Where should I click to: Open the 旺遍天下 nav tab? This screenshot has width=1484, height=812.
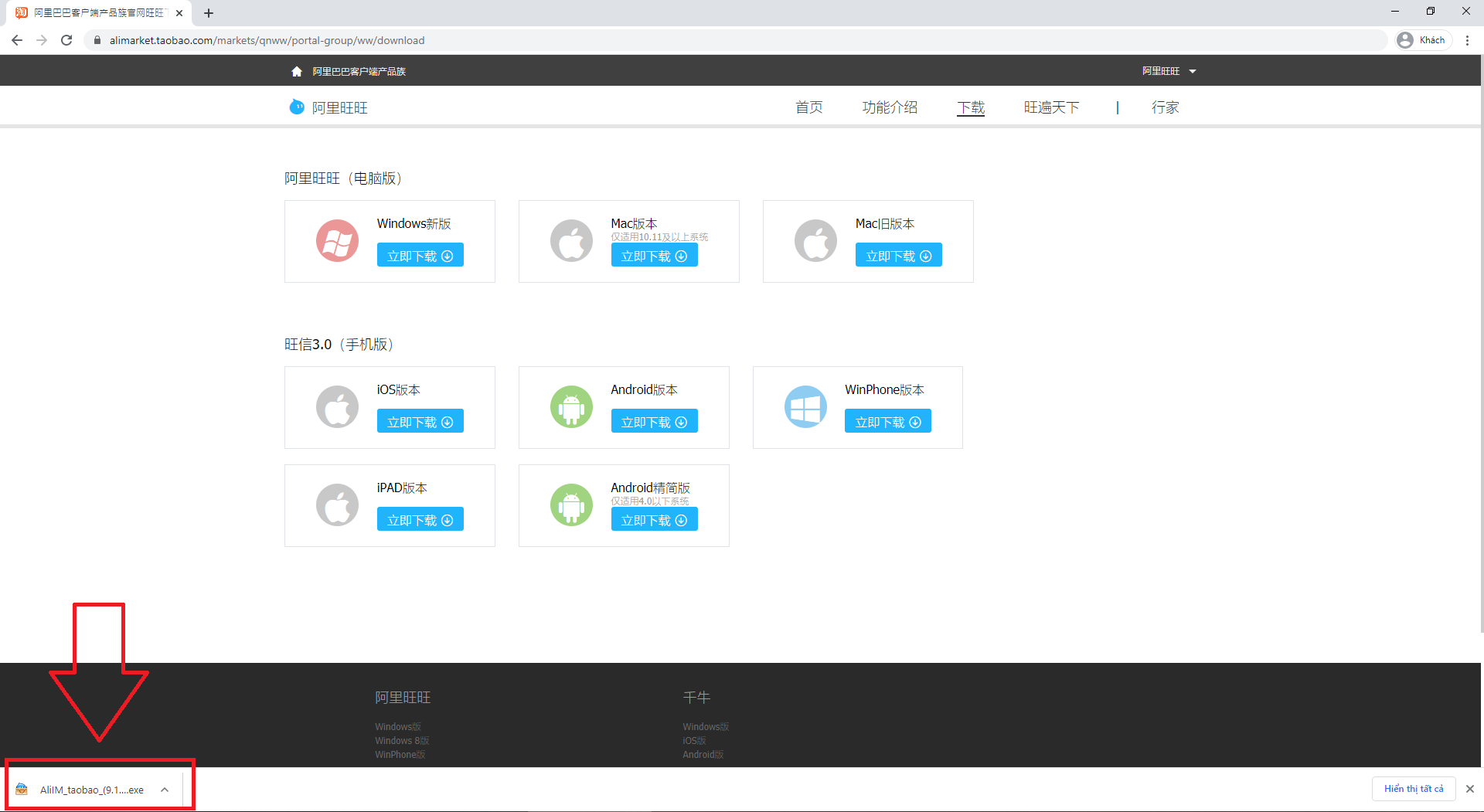(1051, 107)
